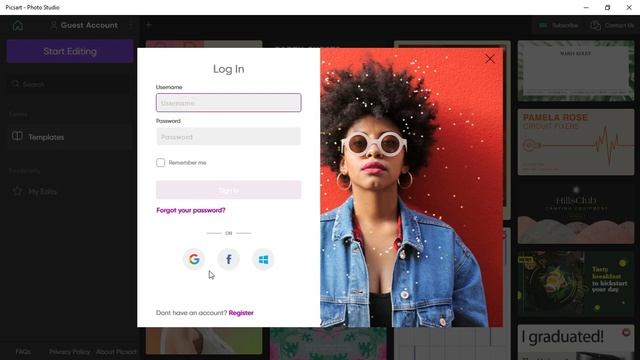The height and width of the screenshot is (360, 640).
Task: Close the Log In dialog
Action: pyautogui.click(x=490, y=59)
